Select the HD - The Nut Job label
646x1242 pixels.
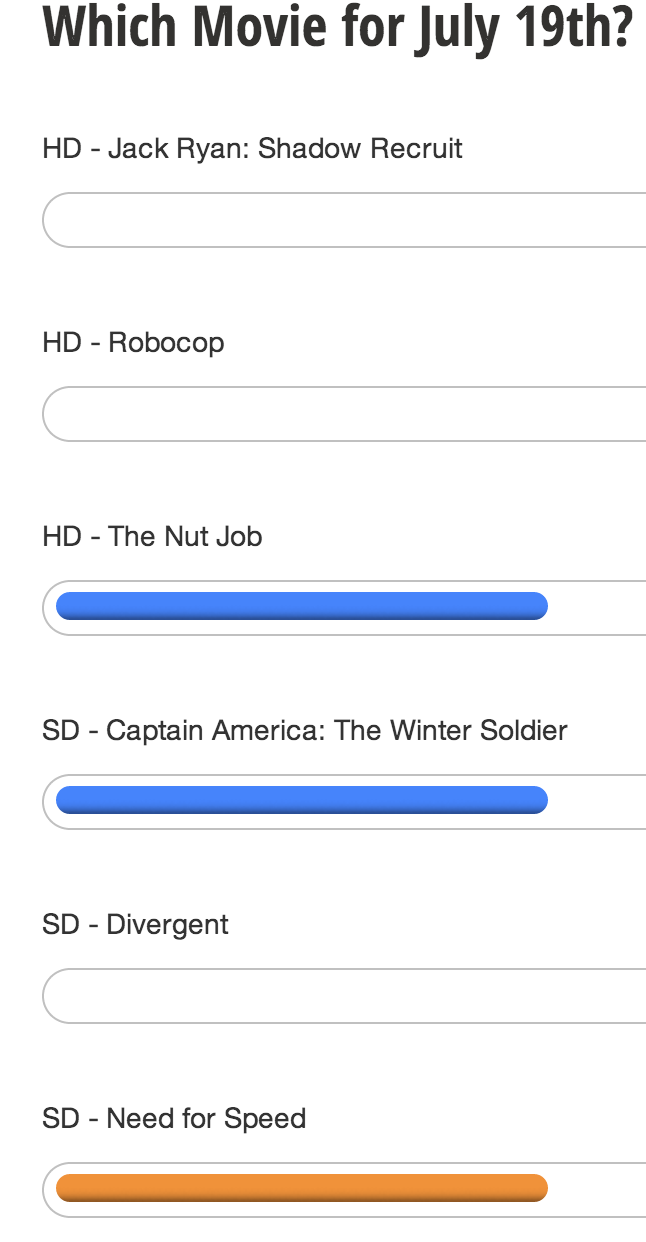(152, 537)
